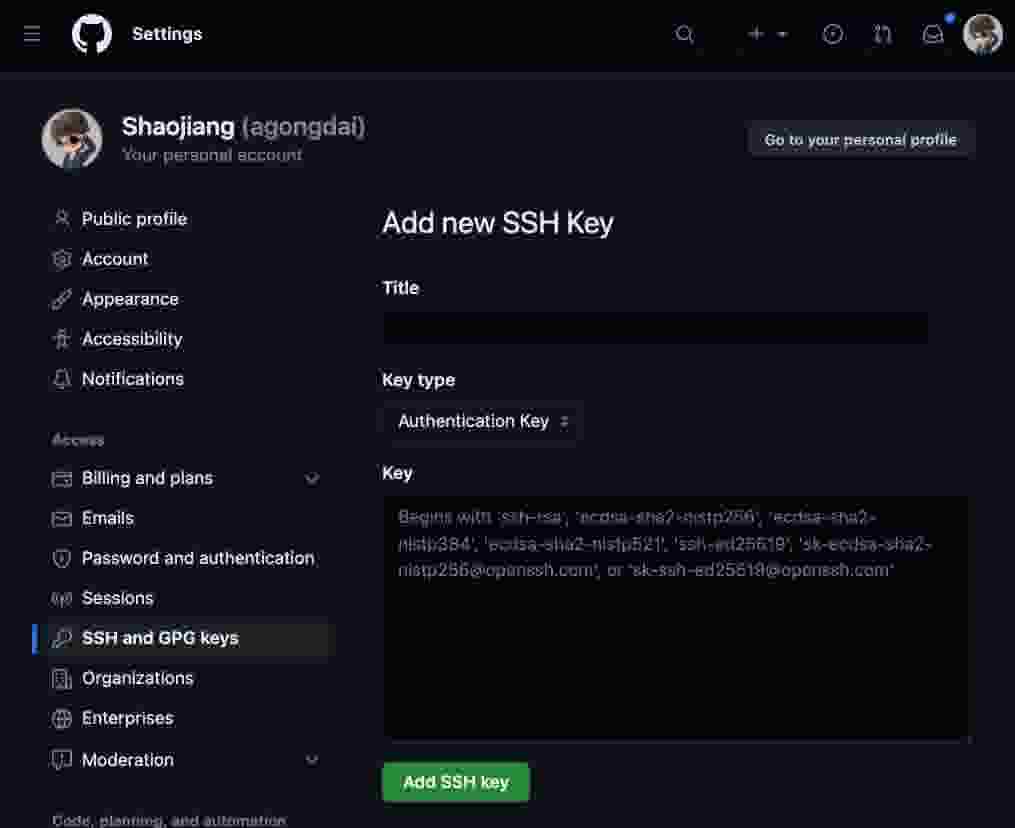Open Notifications settings in sidebar

(133, 379)
